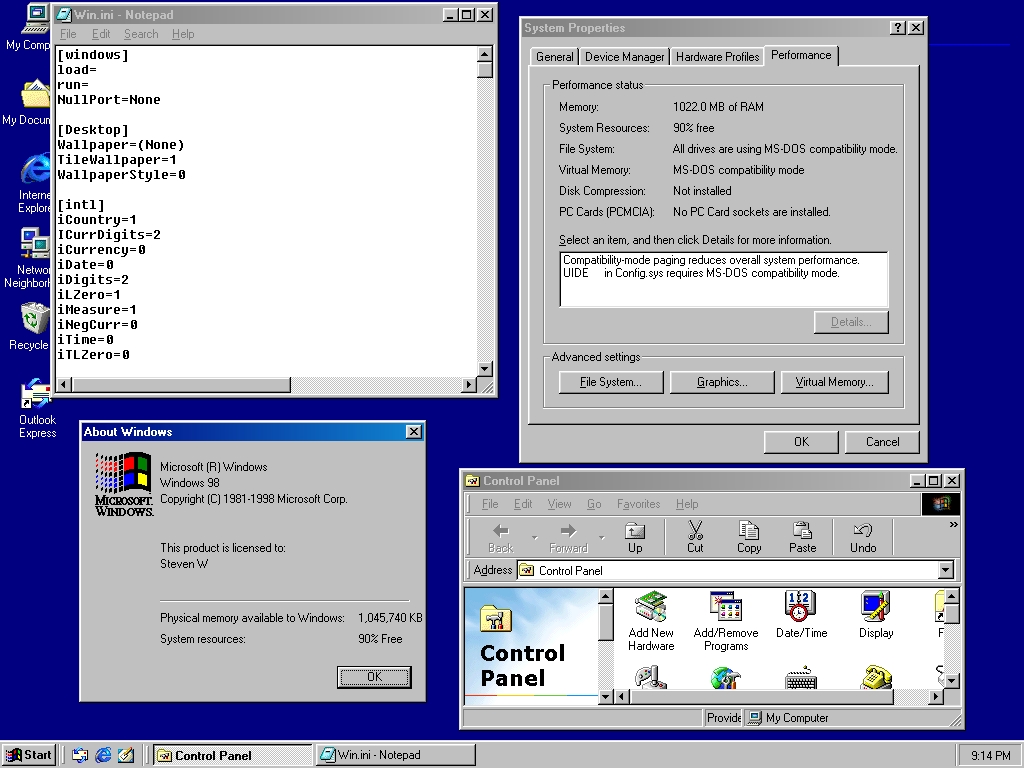1024x768 pixels.
Task: Switch to Win.ini - Notepad taskbar button
Action: click(396, 755)
